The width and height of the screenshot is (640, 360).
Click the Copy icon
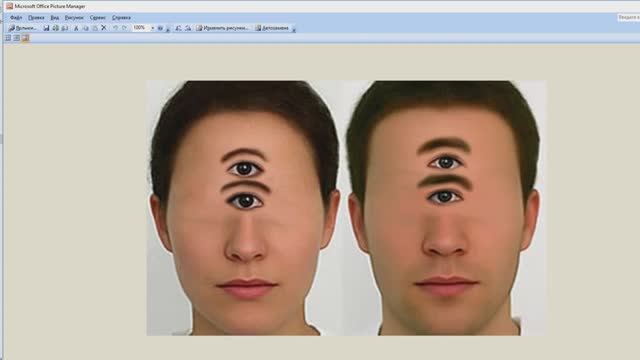85,28
